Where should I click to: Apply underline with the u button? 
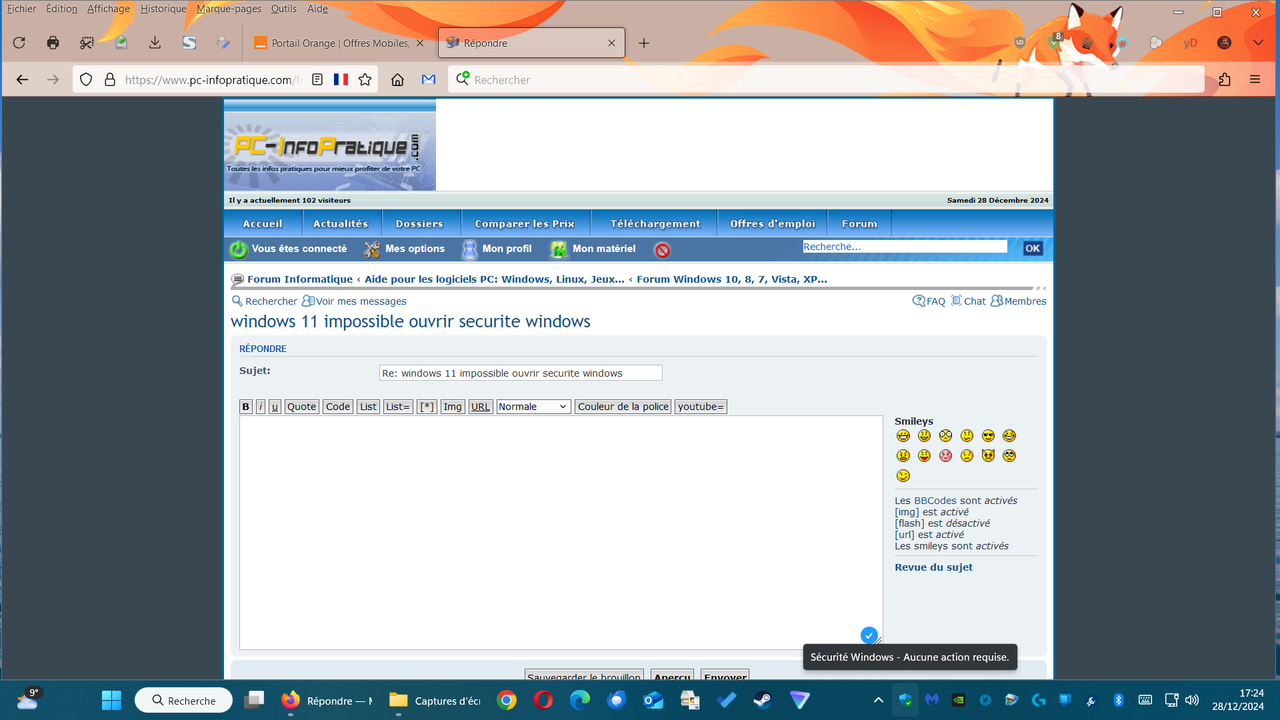(x=275, y=406)
